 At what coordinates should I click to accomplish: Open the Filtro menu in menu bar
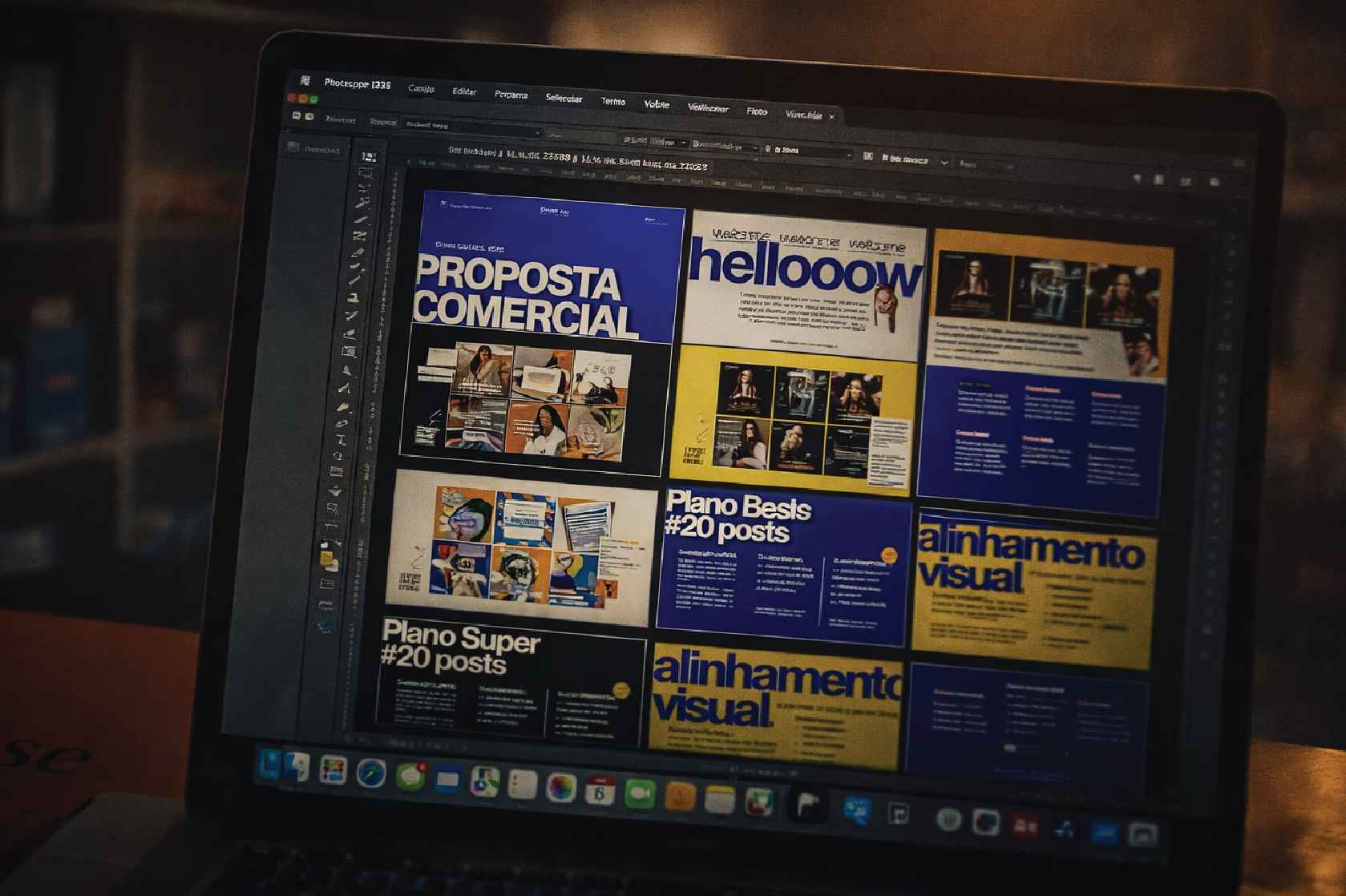756,111
